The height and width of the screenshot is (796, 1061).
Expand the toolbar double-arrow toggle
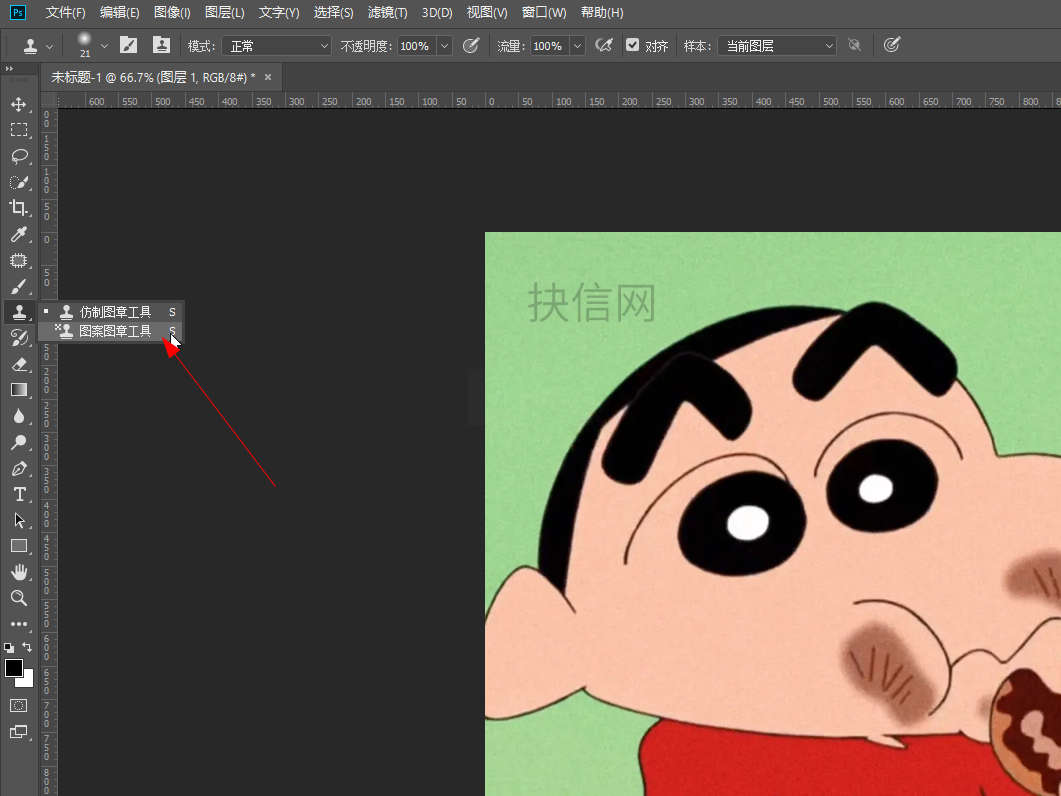click(x=9, y=68)
